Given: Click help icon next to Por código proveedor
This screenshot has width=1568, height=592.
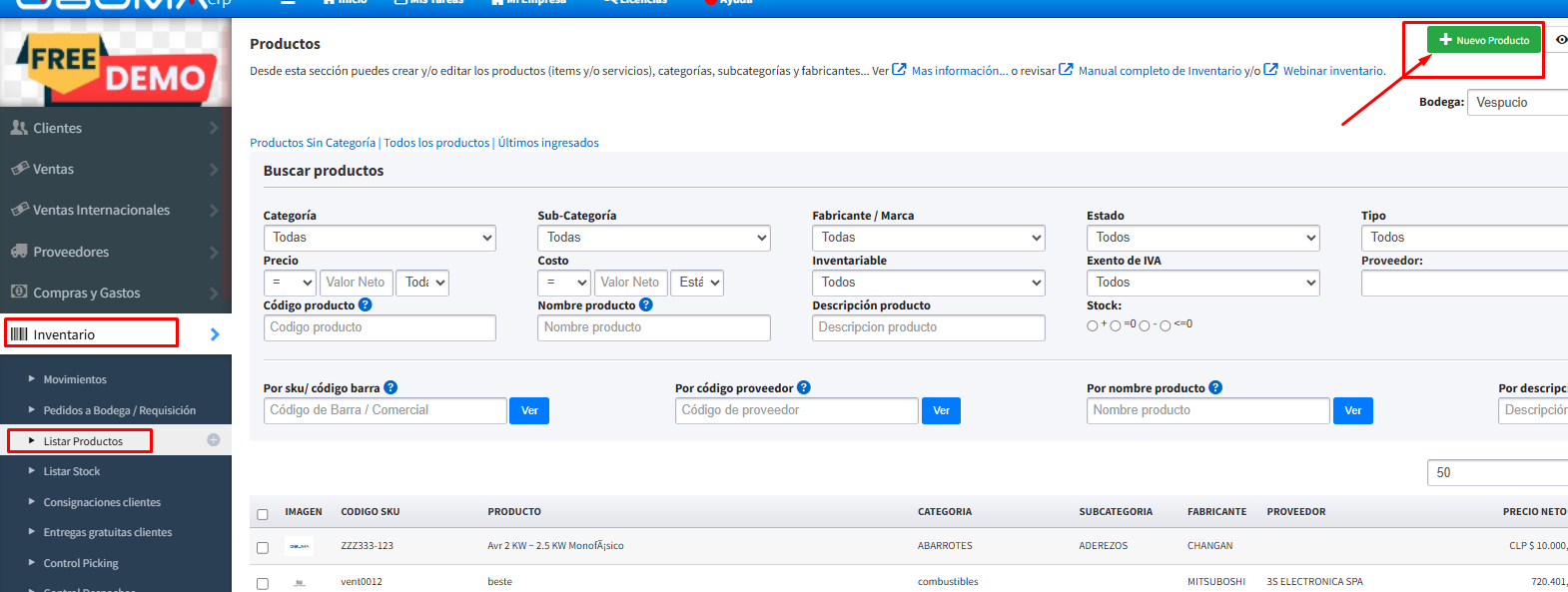Looking at the screenshot, I should click(x=804, y=388).
